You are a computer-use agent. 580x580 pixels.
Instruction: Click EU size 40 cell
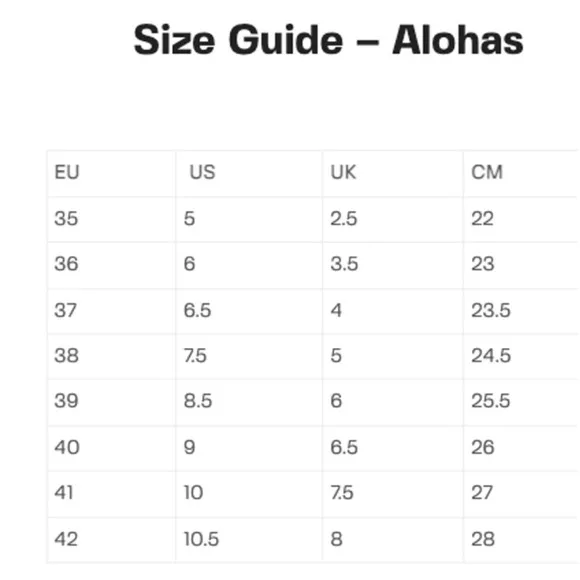coord(112,448)
